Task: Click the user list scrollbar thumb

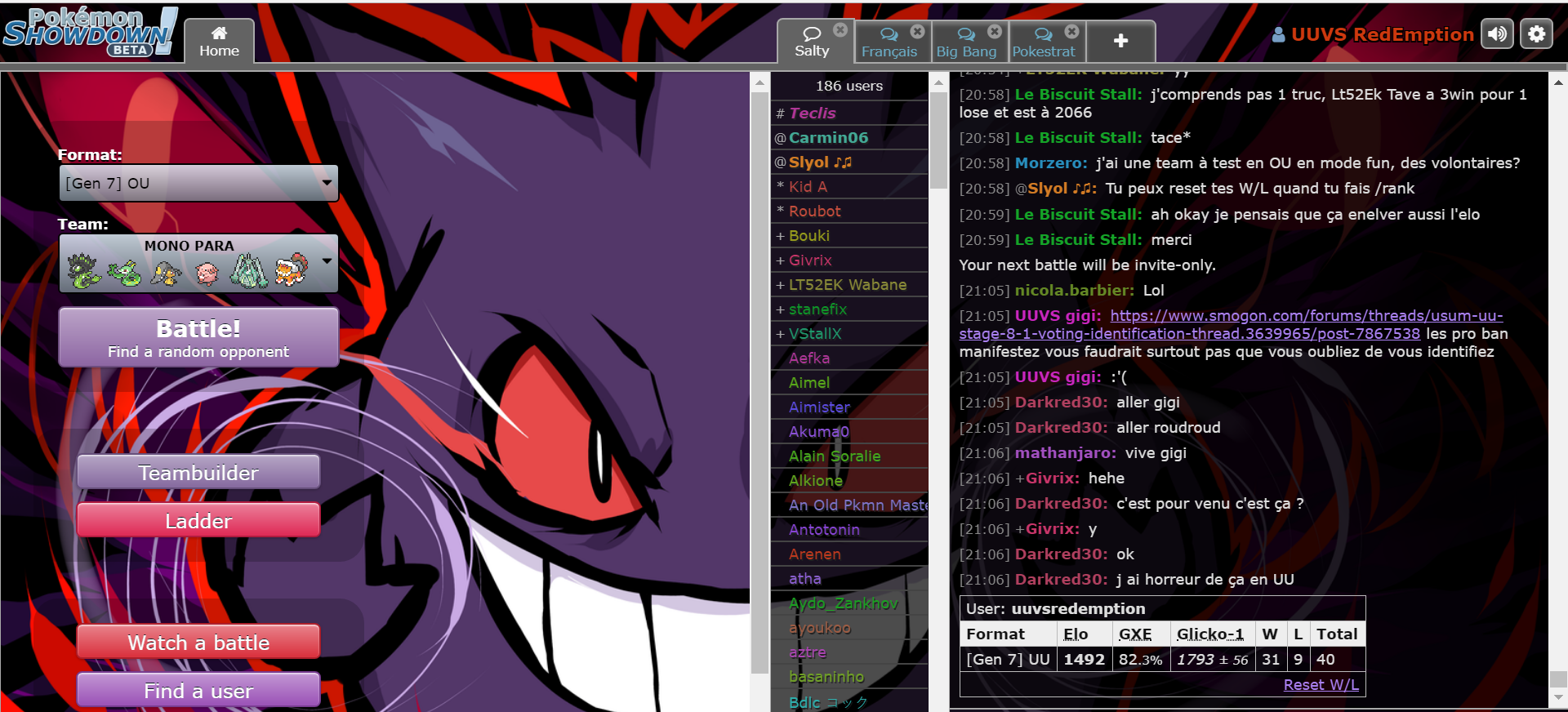Action: (939, 140)
